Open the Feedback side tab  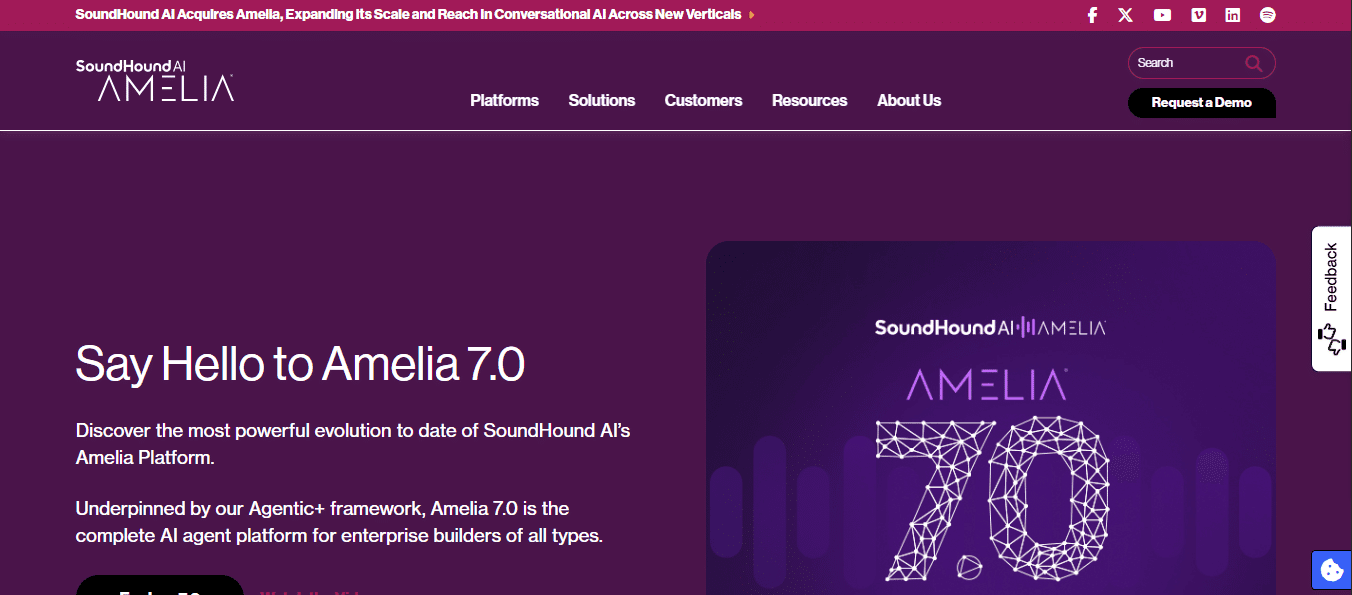(x=1331, y=298)
